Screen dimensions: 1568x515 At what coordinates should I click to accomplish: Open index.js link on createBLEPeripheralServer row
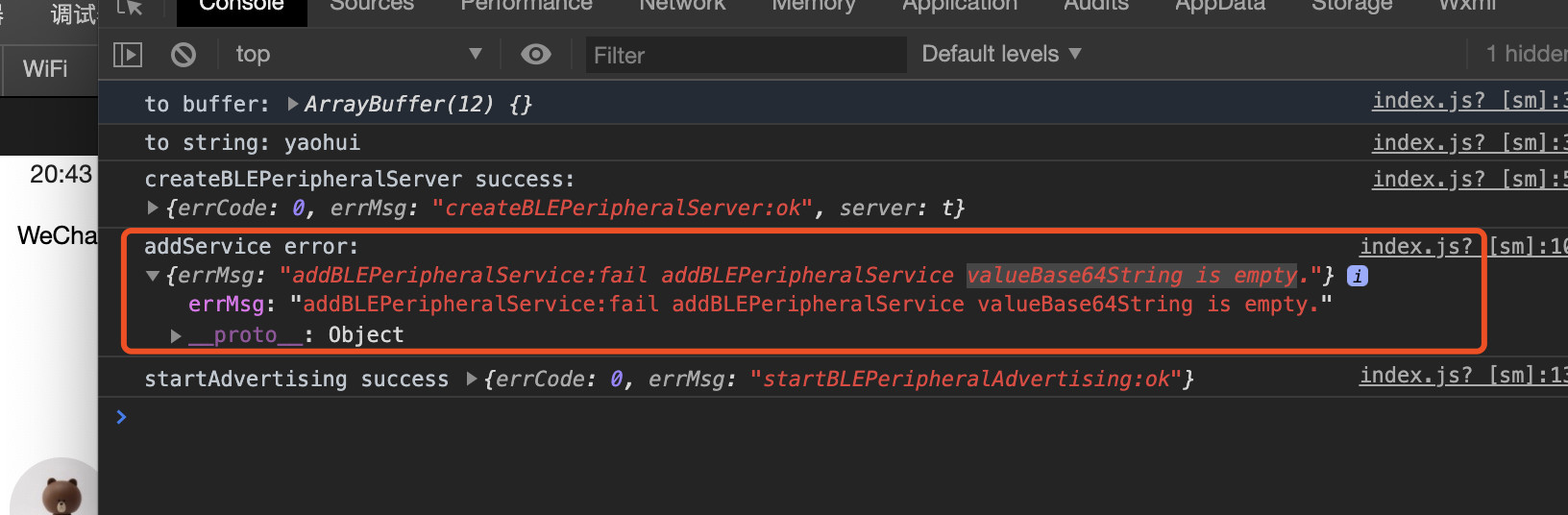tap(1469, 179)
